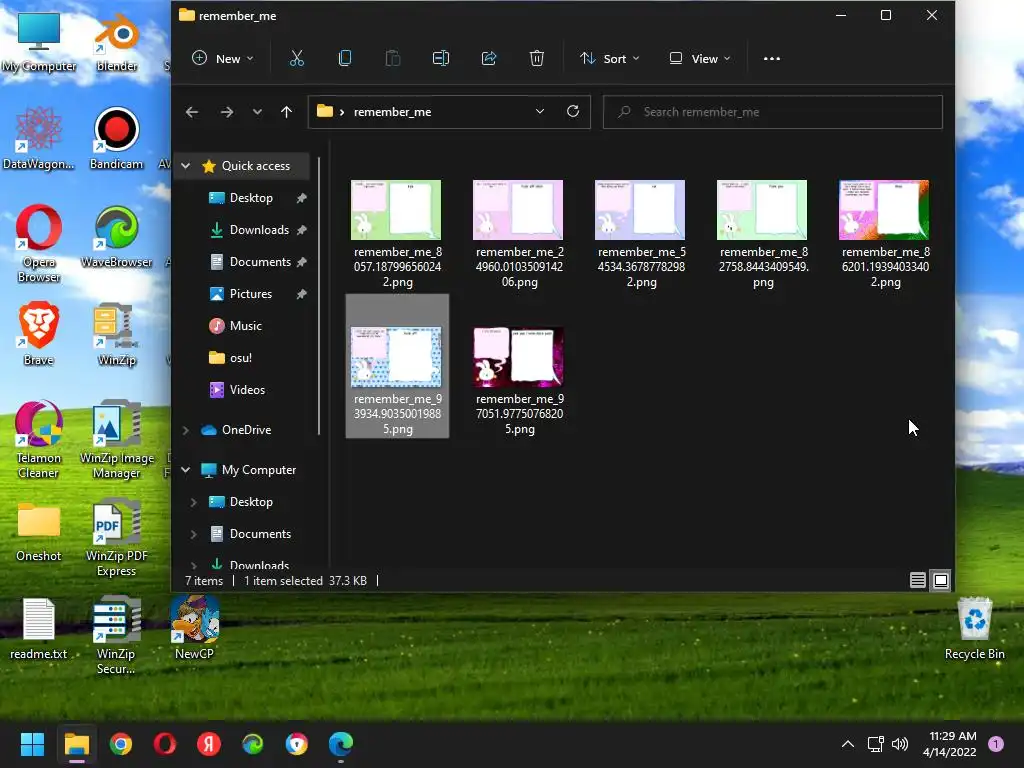Open the volume speaker tray icon

[900, 744]
